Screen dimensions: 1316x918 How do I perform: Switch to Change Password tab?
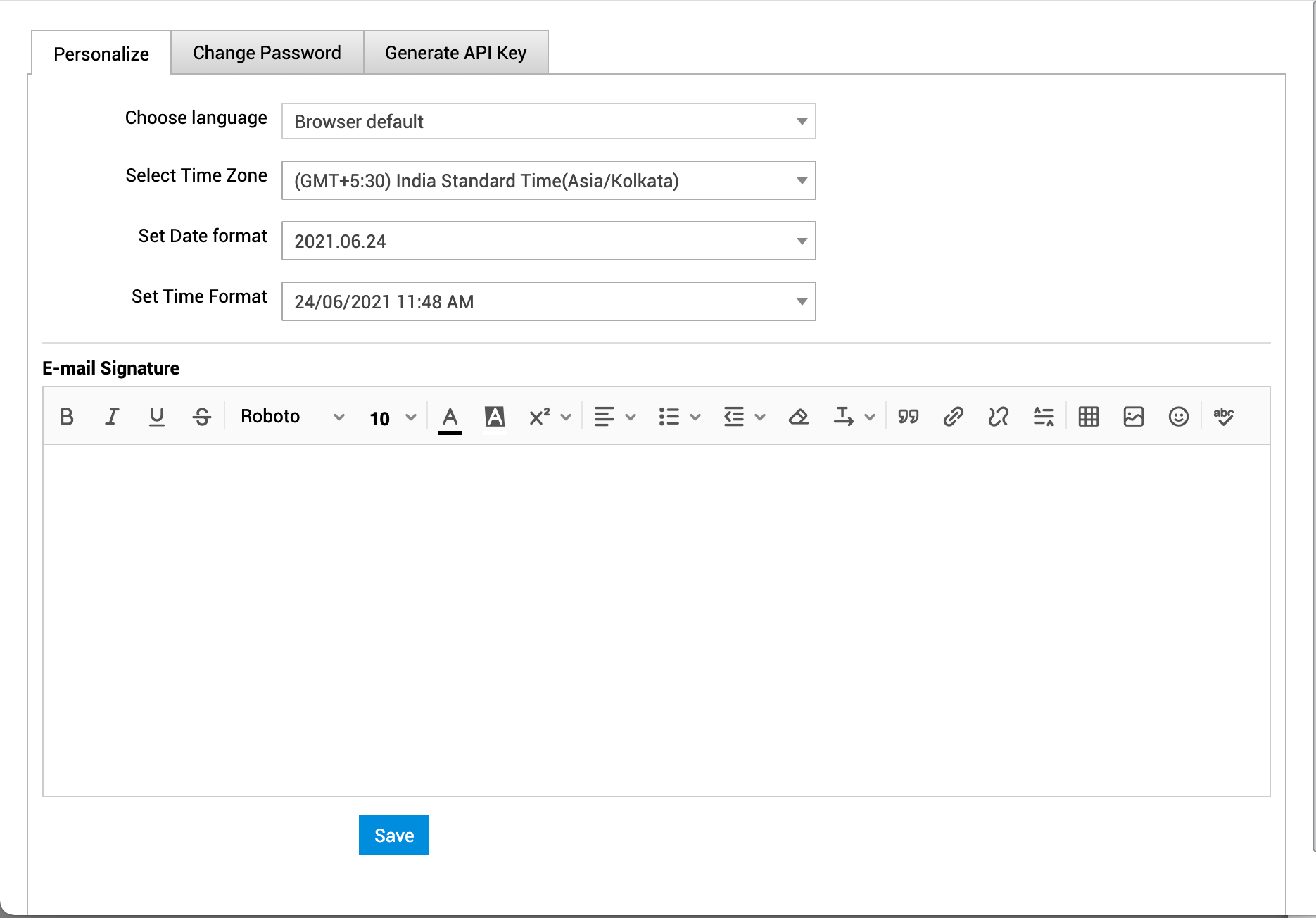click(267, 53)
